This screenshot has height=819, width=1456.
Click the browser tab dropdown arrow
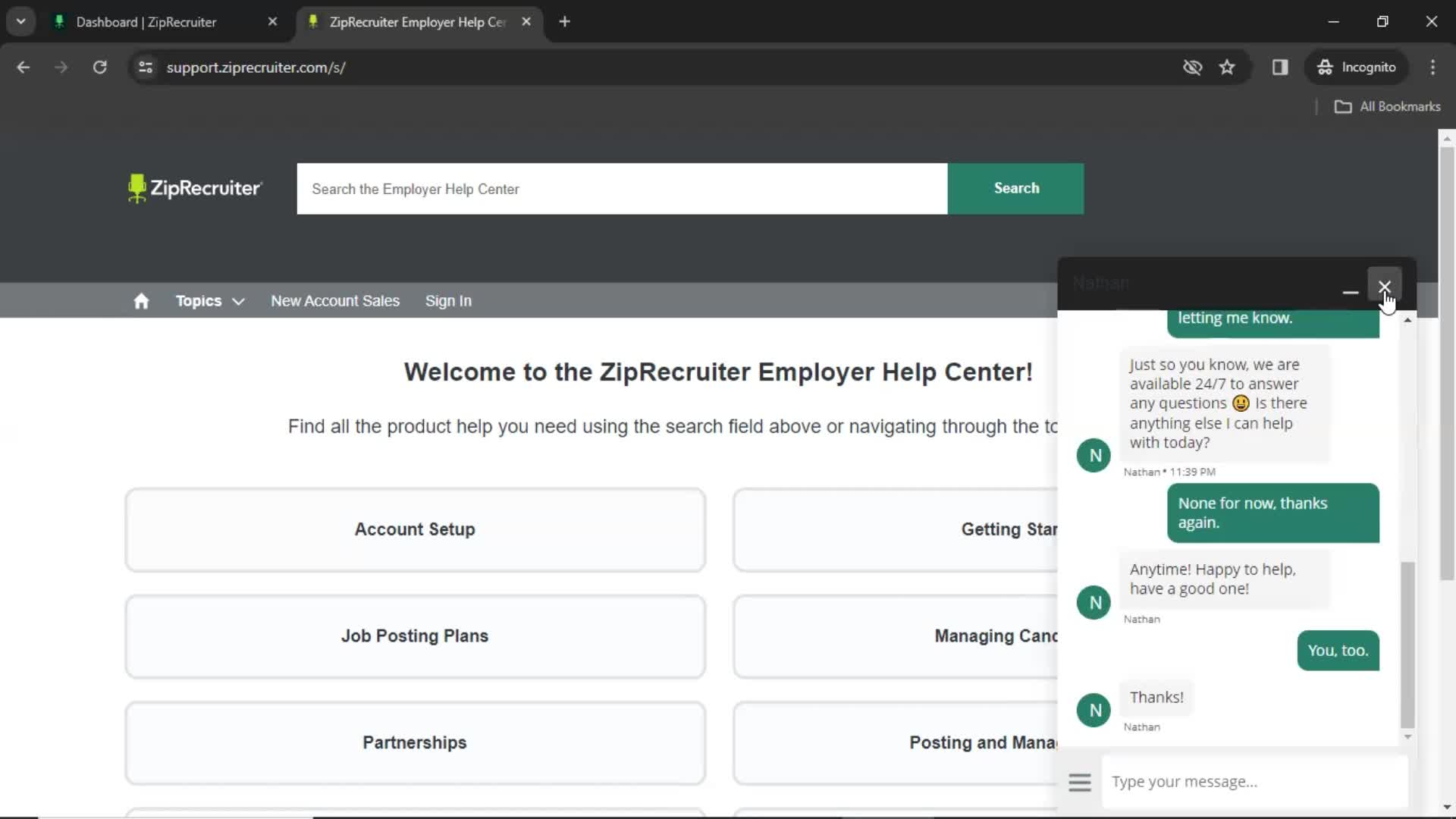(x=21, y=21)
